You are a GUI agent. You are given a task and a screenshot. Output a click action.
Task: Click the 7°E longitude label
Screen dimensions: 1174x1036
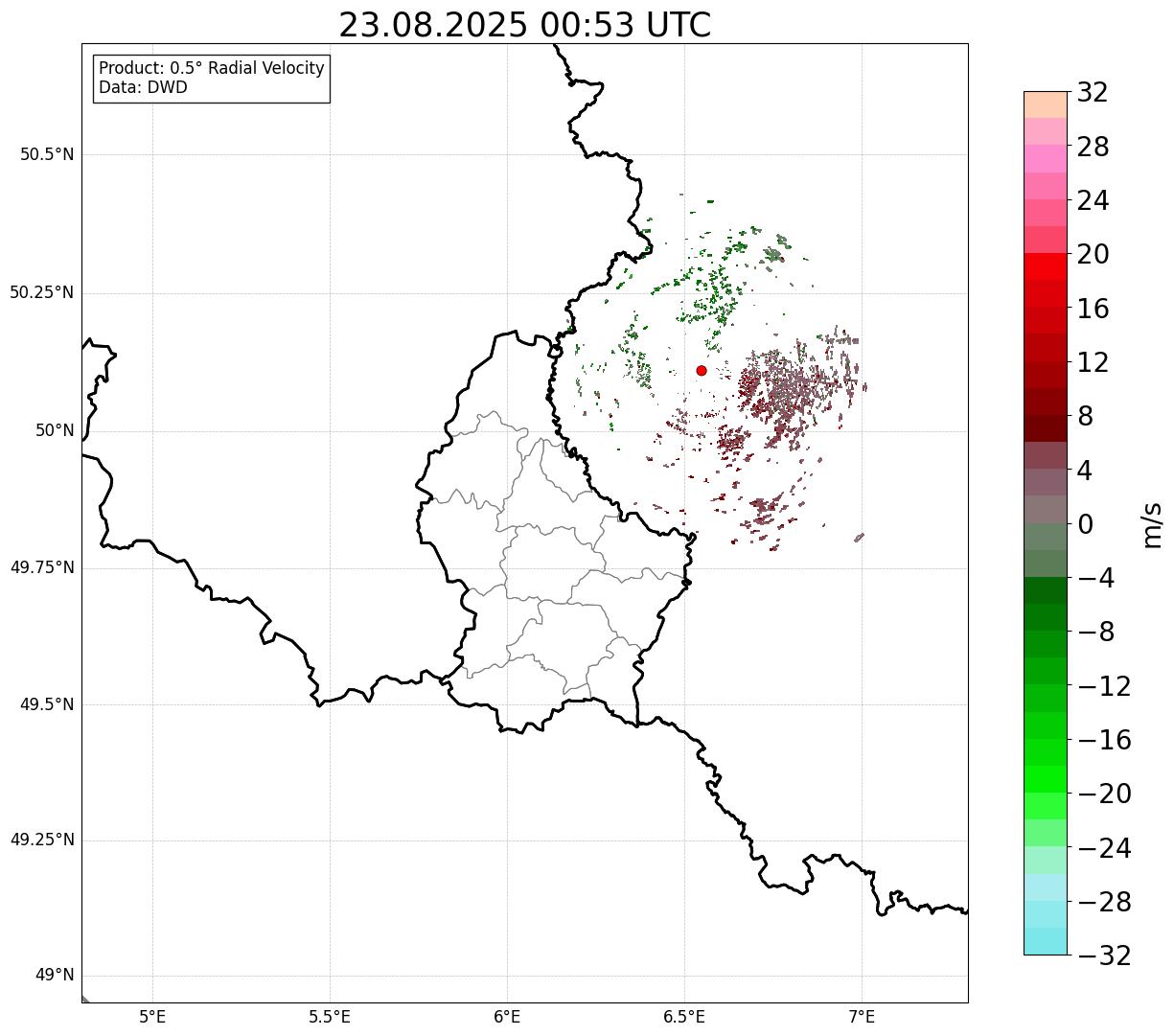[862, 1017]
